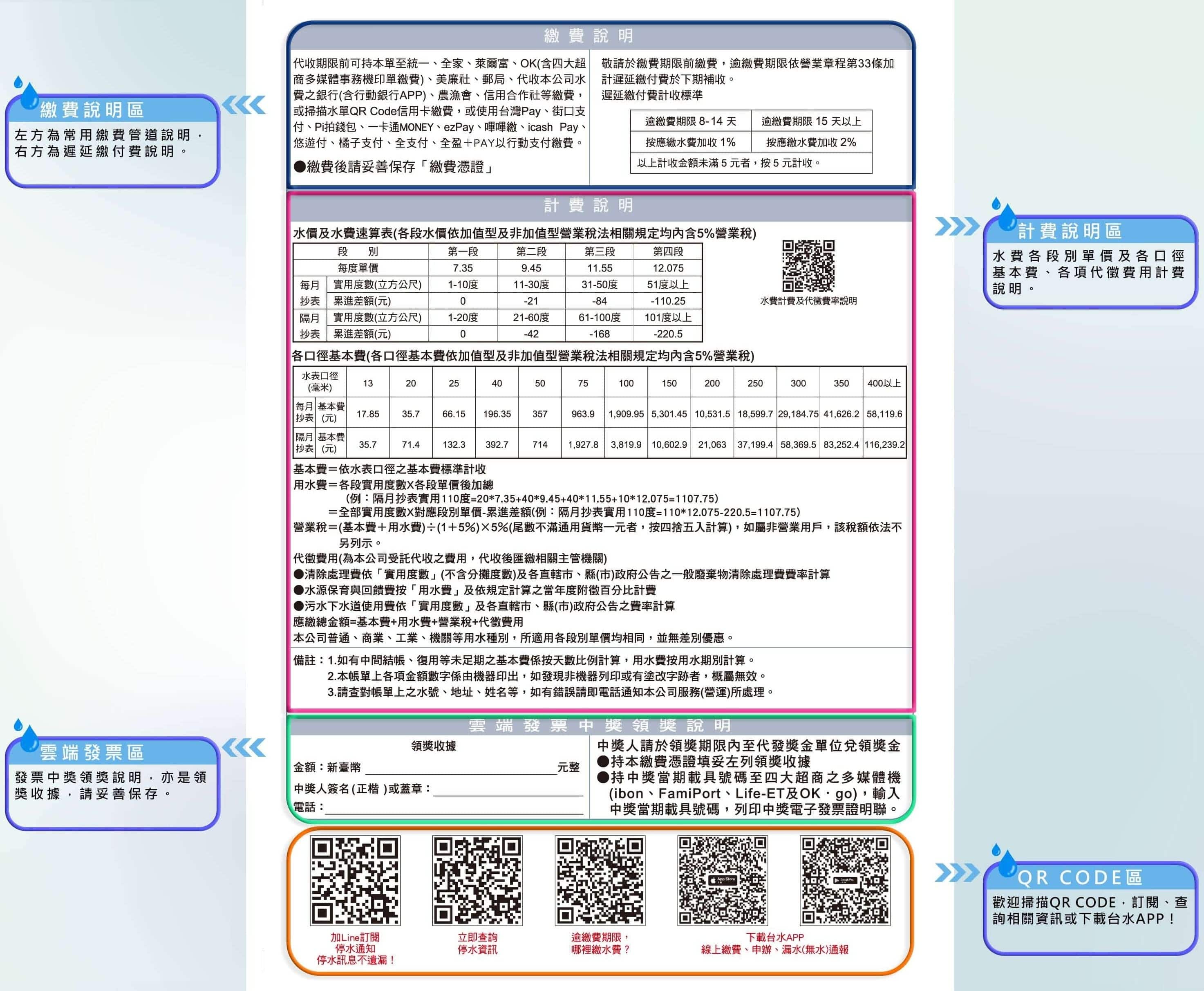
Task: Click the 逾繳費期限 15 天以上 cell
Action: 811,121
